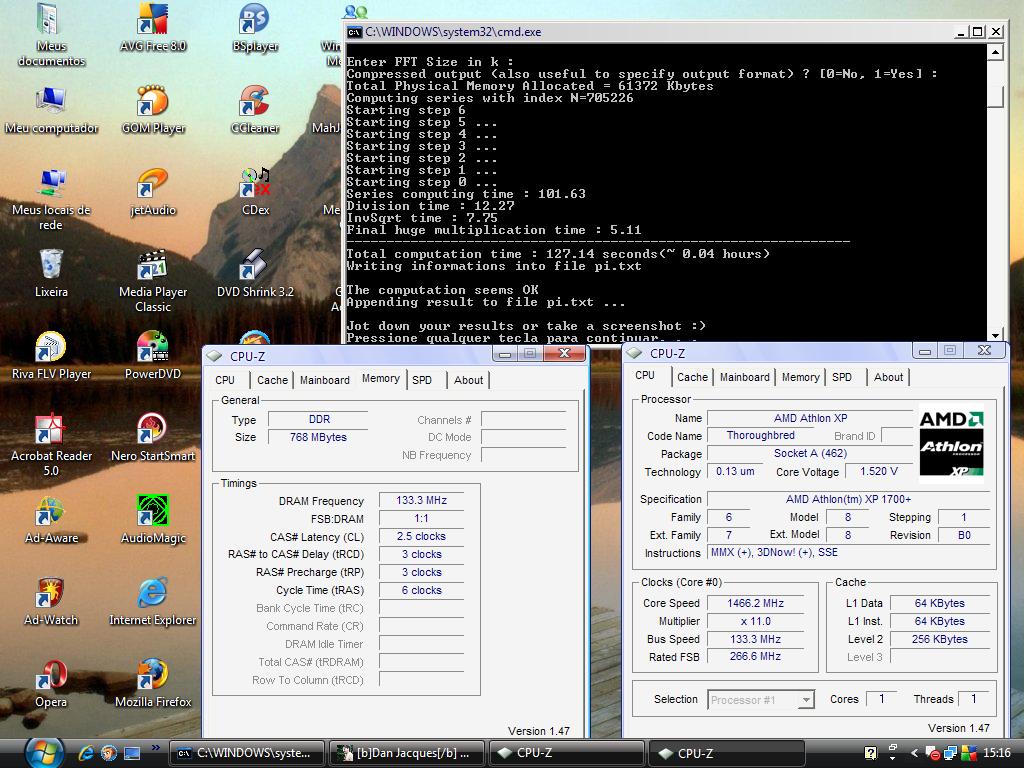Open About tab in right CPU-Z window
1024x768 pixels.
[888, 377]
